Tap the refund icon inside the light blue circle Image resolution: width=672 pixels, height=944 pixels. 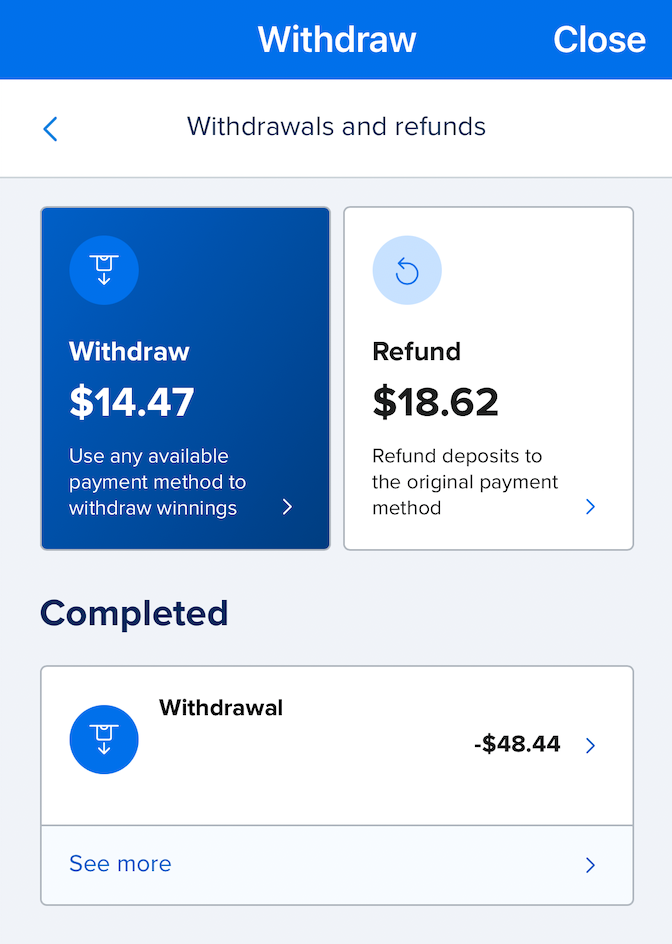407,270
